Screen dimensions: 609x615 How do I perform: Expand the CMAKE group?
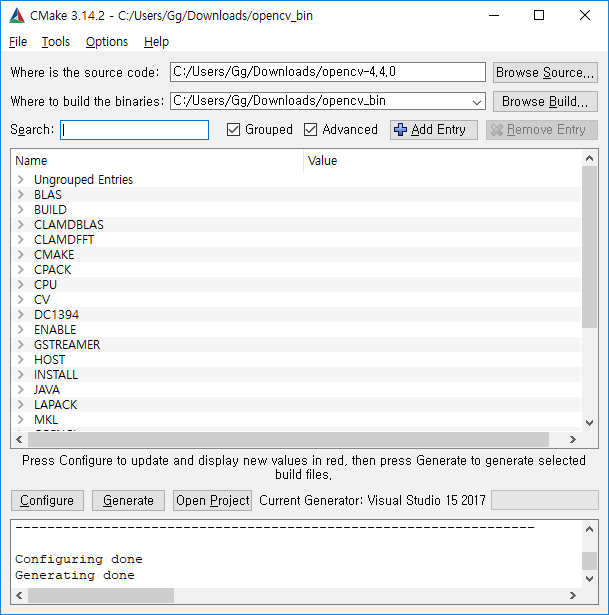[21, 255]
